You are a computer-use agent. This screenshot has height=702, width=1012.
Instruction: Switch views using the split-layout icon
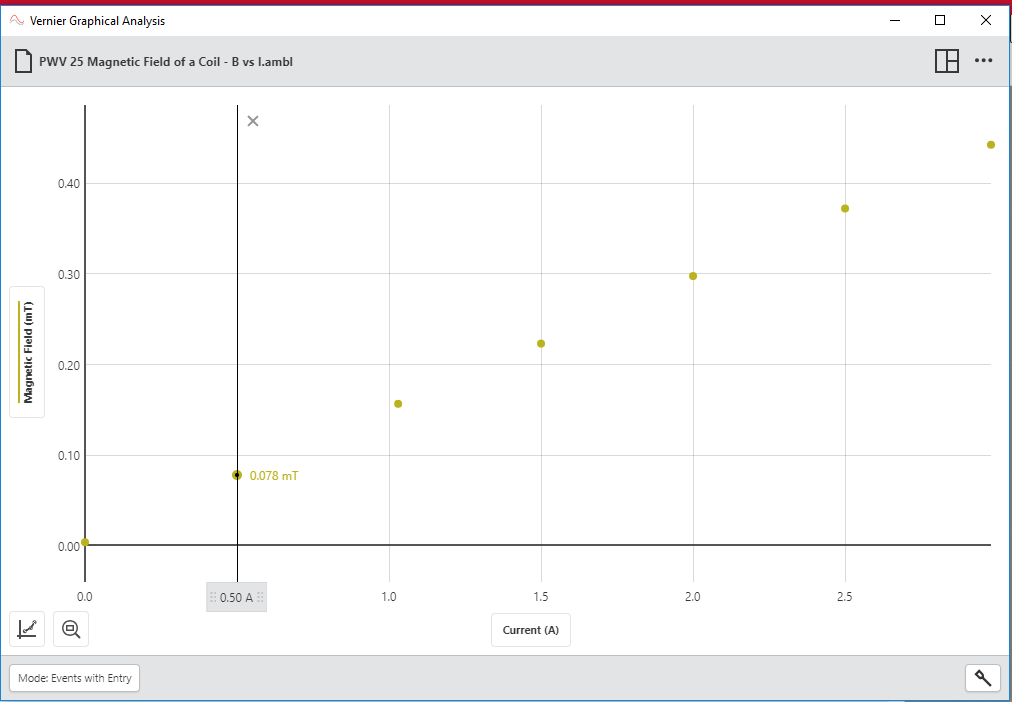(946, 60)
